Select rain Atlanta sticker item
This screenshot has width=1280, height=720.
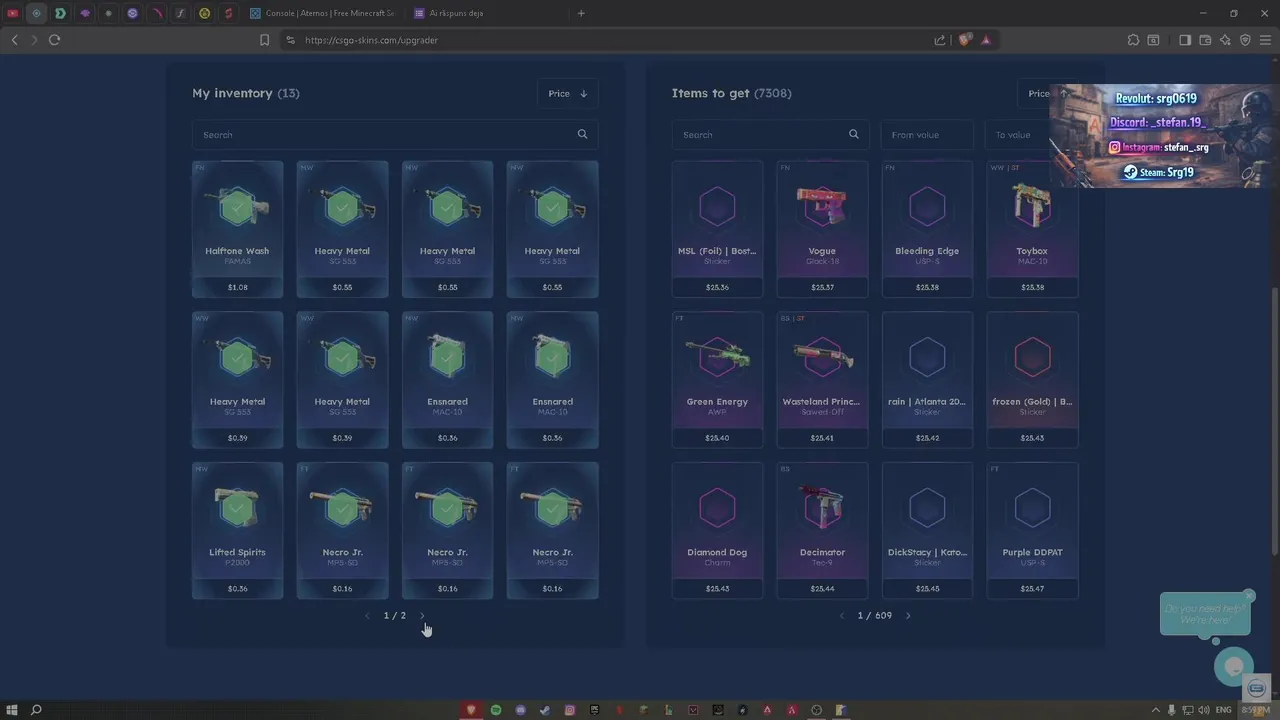click(x=927, y=380)
